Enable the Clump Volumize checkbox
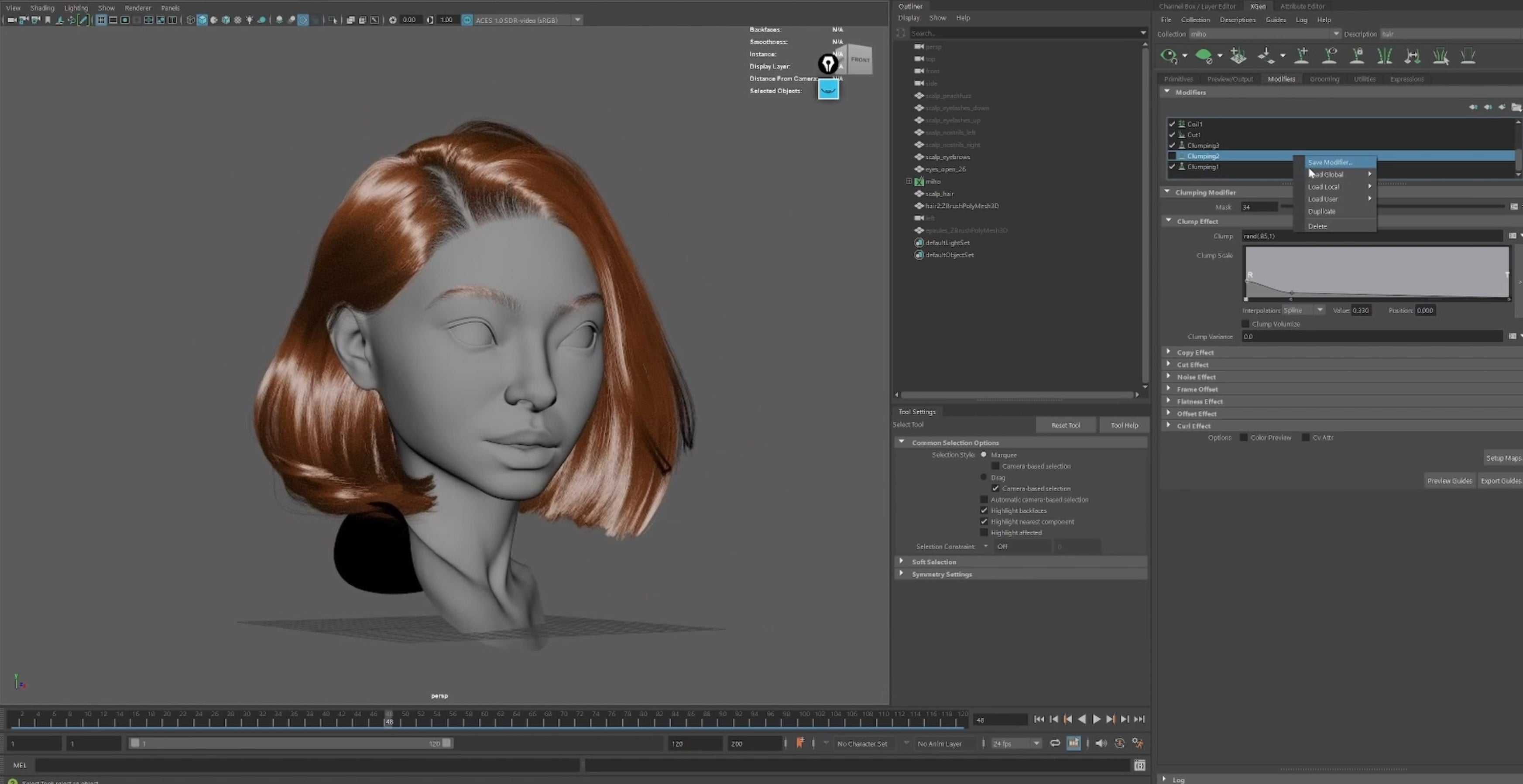The width and height of the screenshot is (1523, 784). click(1246, 324)
